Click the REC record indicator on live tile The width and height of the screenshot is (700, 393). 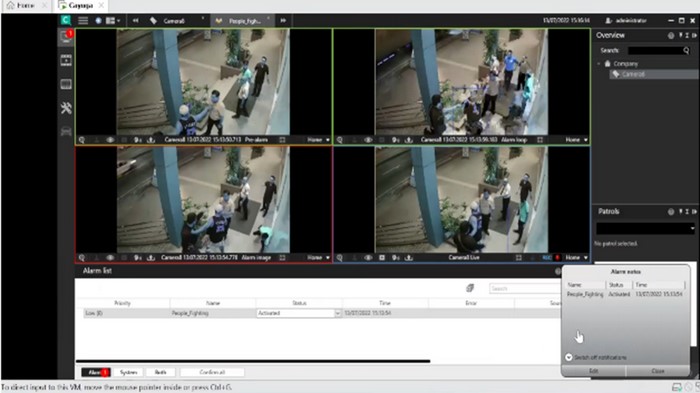click(546, 258)
